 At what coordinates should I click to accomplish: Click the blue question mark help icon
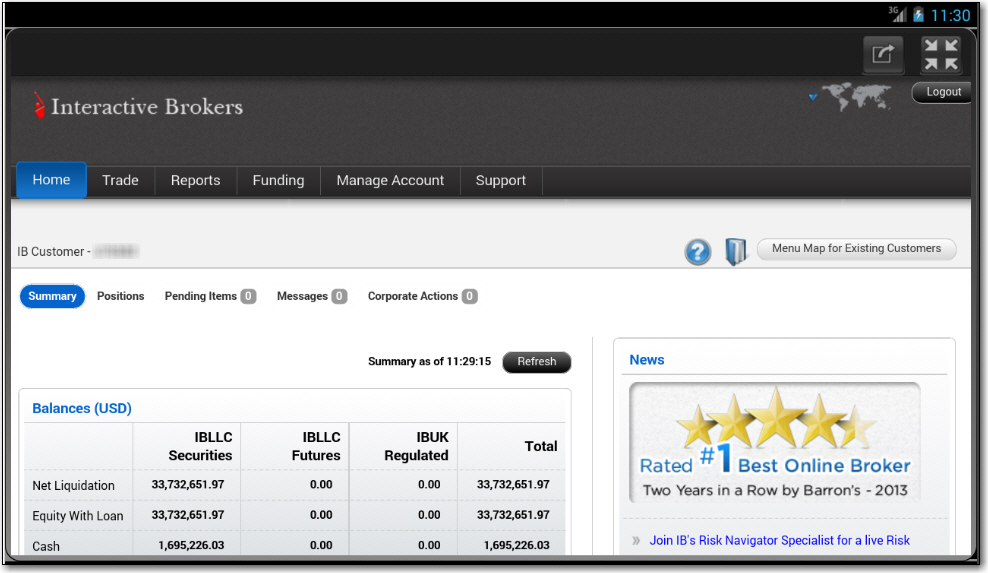point(698,252)
